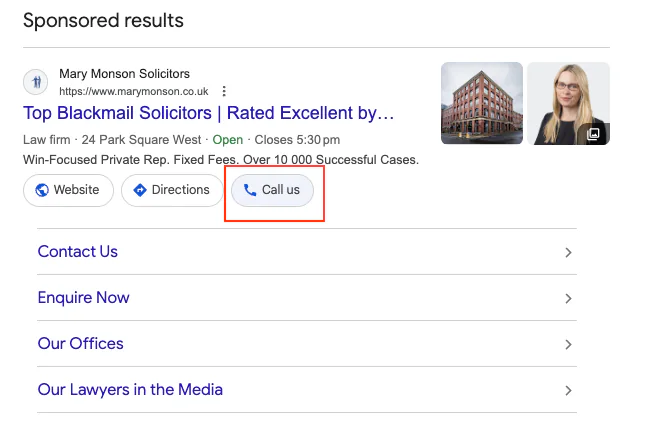
Task: Click the Mary Monson Solicitors name
Action: click(124, 74)
